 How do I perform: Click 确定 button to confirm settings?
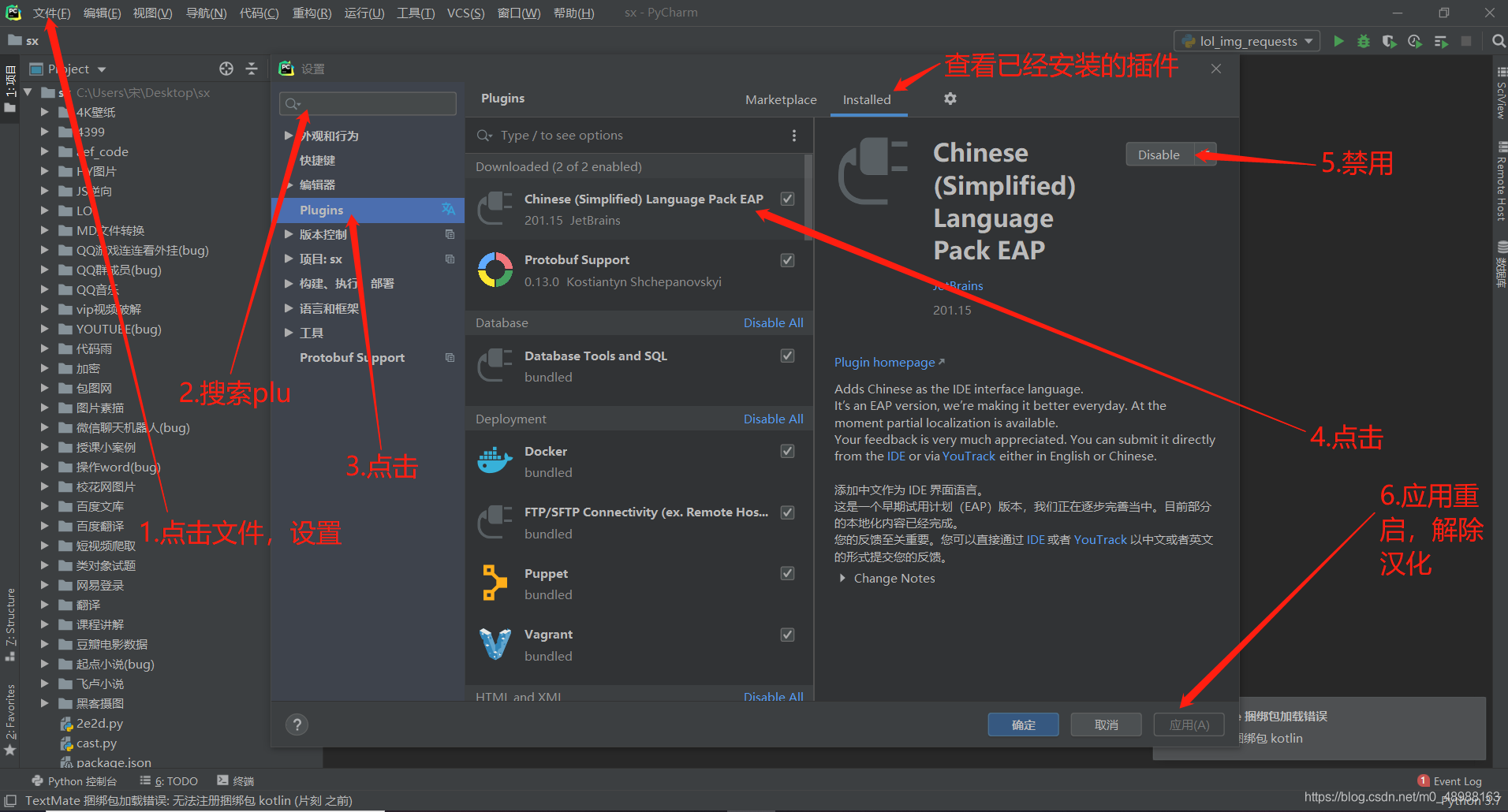pos(1023,724)
